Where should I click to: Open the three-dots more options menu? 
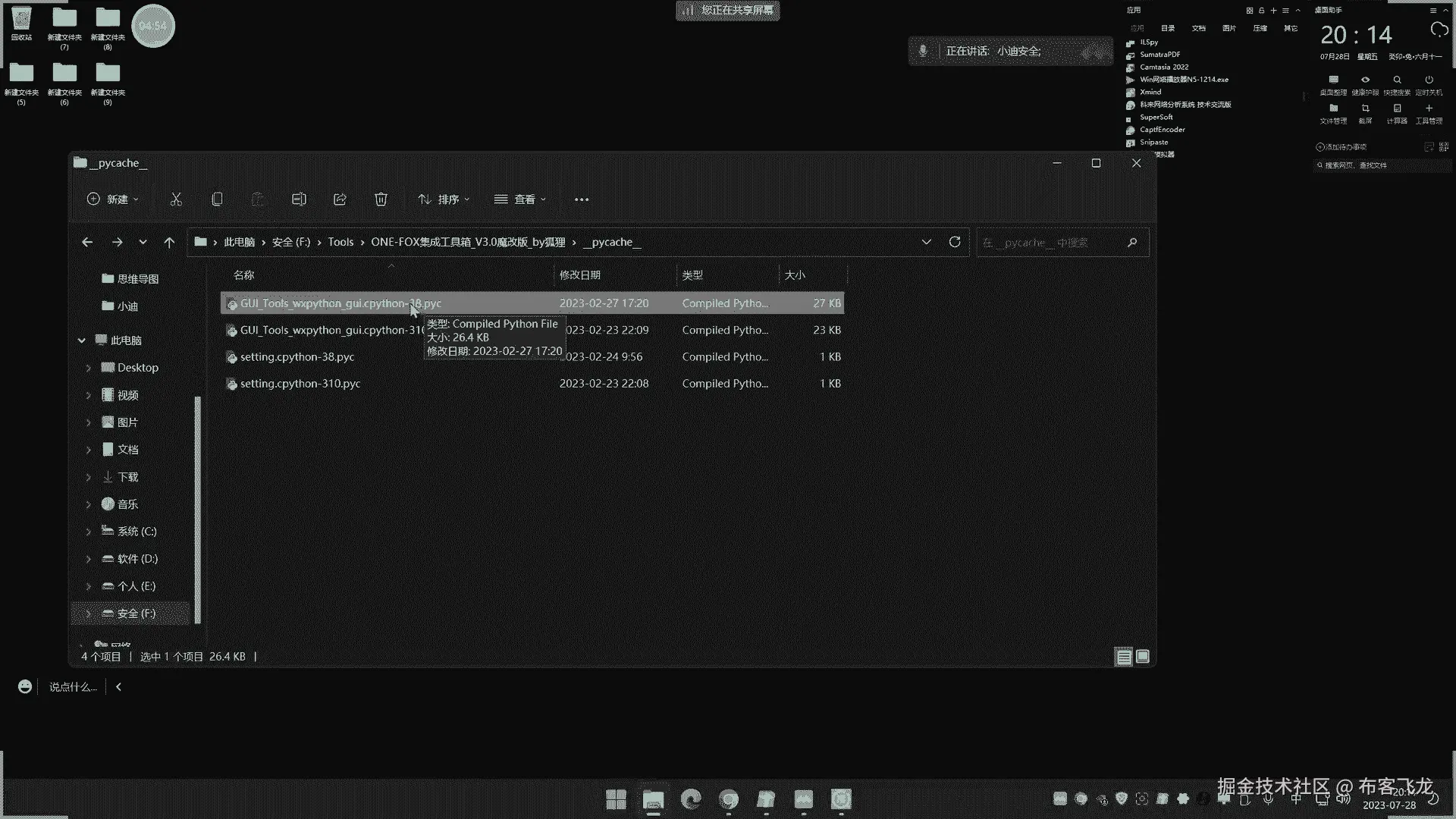(x=582, y=199)
